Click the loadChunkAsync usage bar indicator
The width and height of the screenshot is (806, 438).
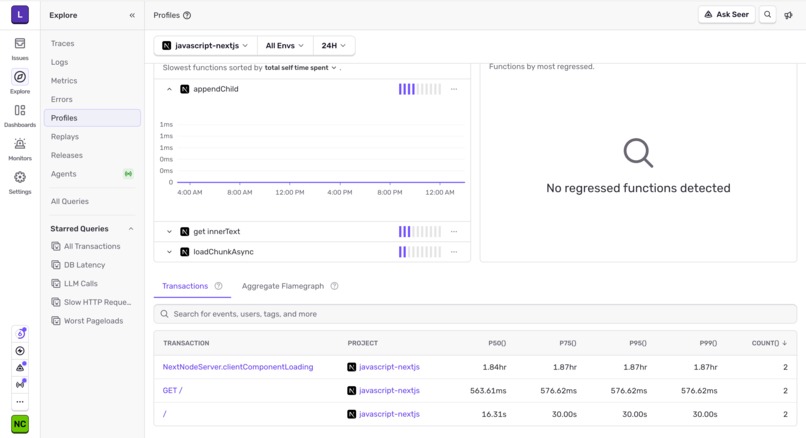point(420,252)
